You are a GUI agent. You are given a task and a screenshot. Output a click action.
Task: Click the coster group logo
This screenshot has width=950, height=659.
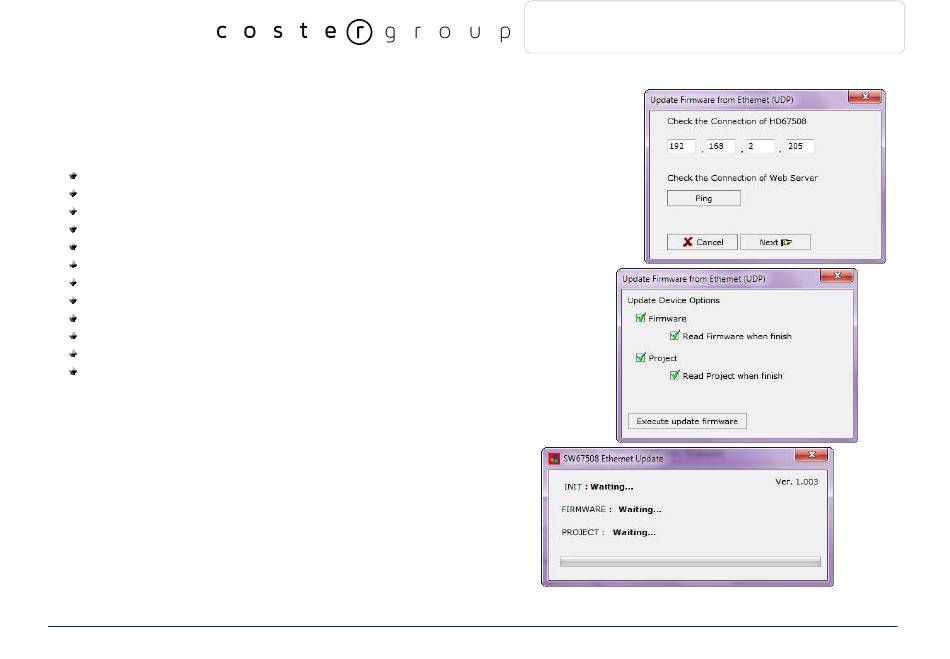(x=363, y=32)
